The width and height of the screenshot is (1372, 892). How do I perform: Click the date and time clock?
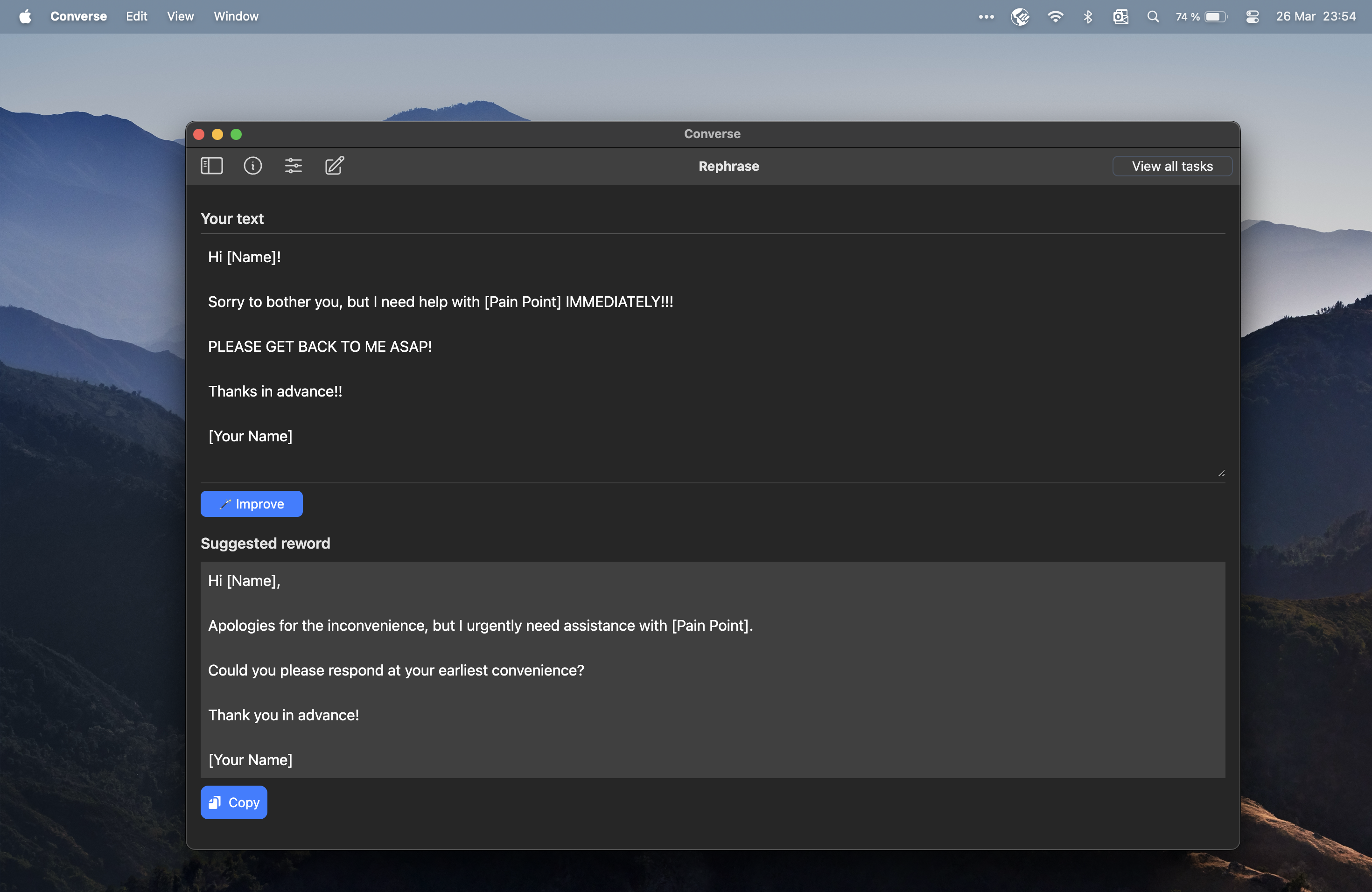click(1316, 17)
